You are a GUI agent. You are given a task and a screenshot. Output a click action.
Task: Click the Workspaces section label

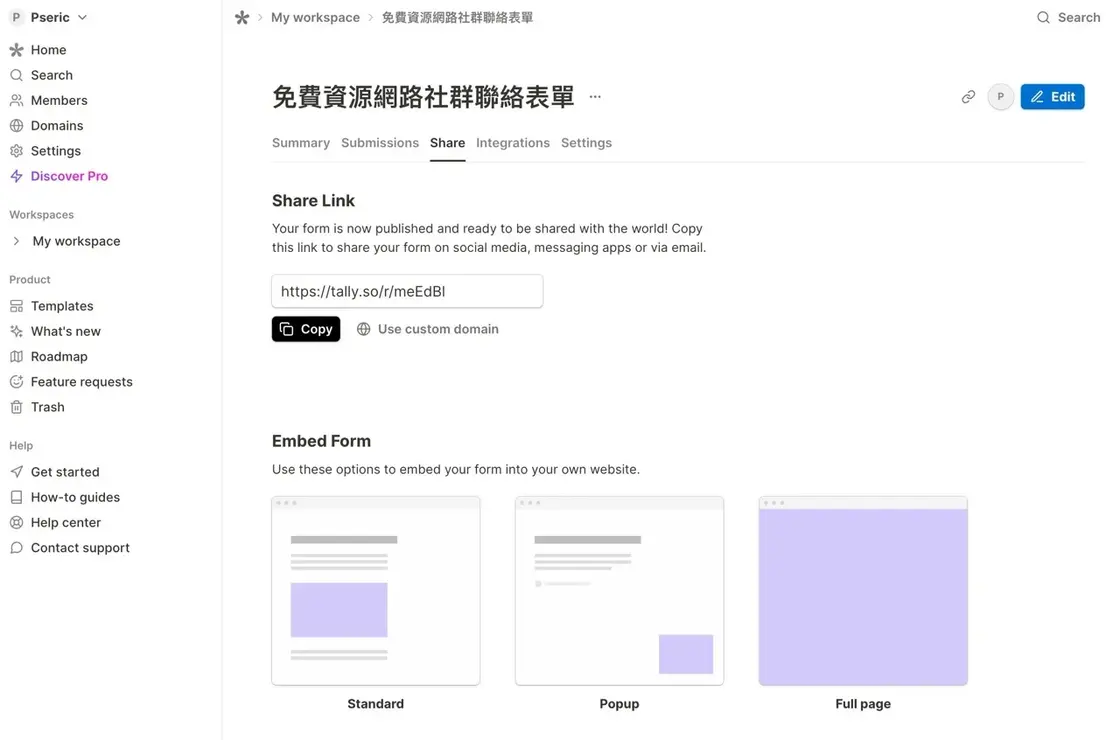pos(41,215)
